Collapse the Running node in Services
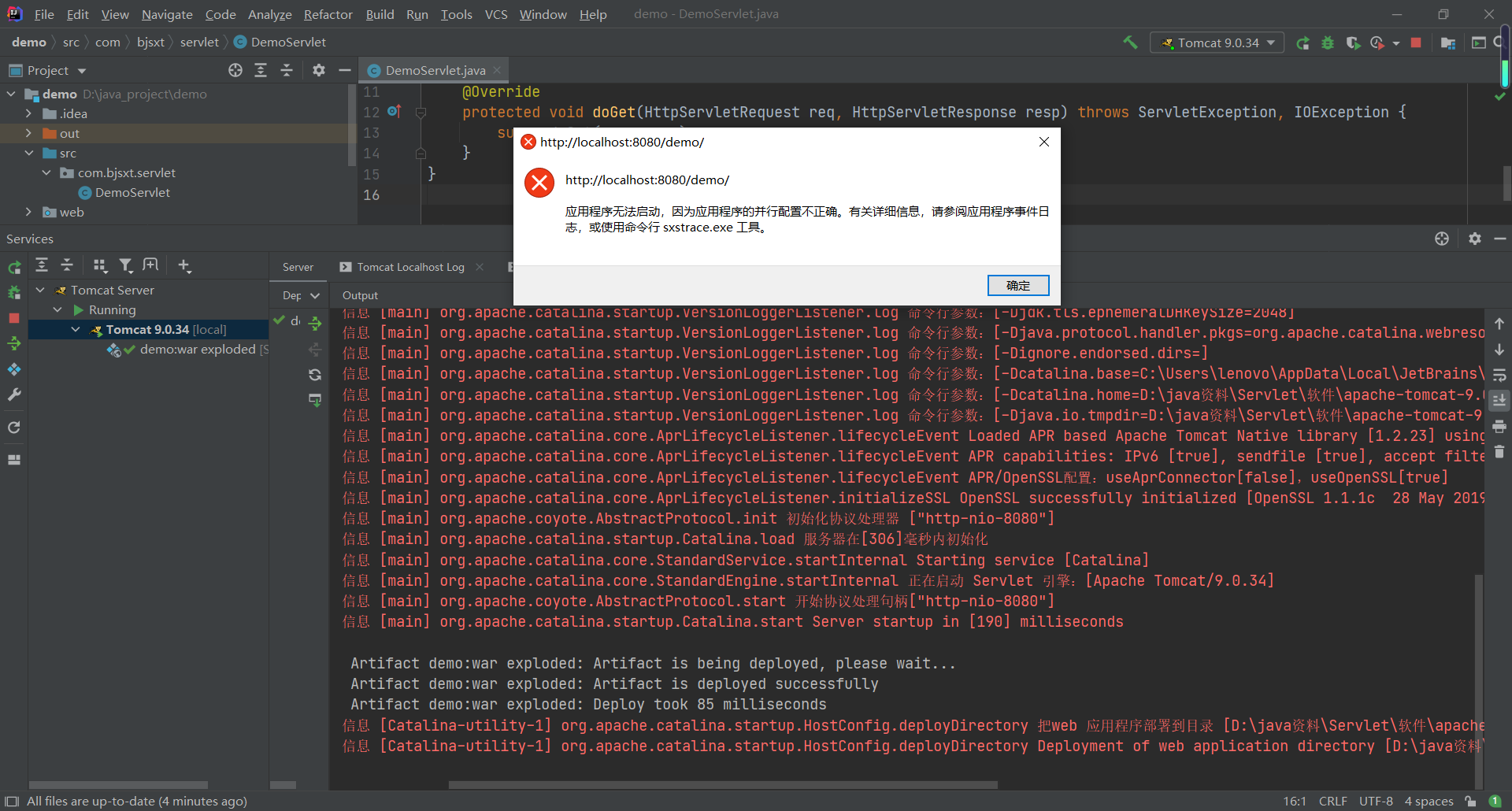Viewport: 1512px width, 811px height. coord(57,309)
